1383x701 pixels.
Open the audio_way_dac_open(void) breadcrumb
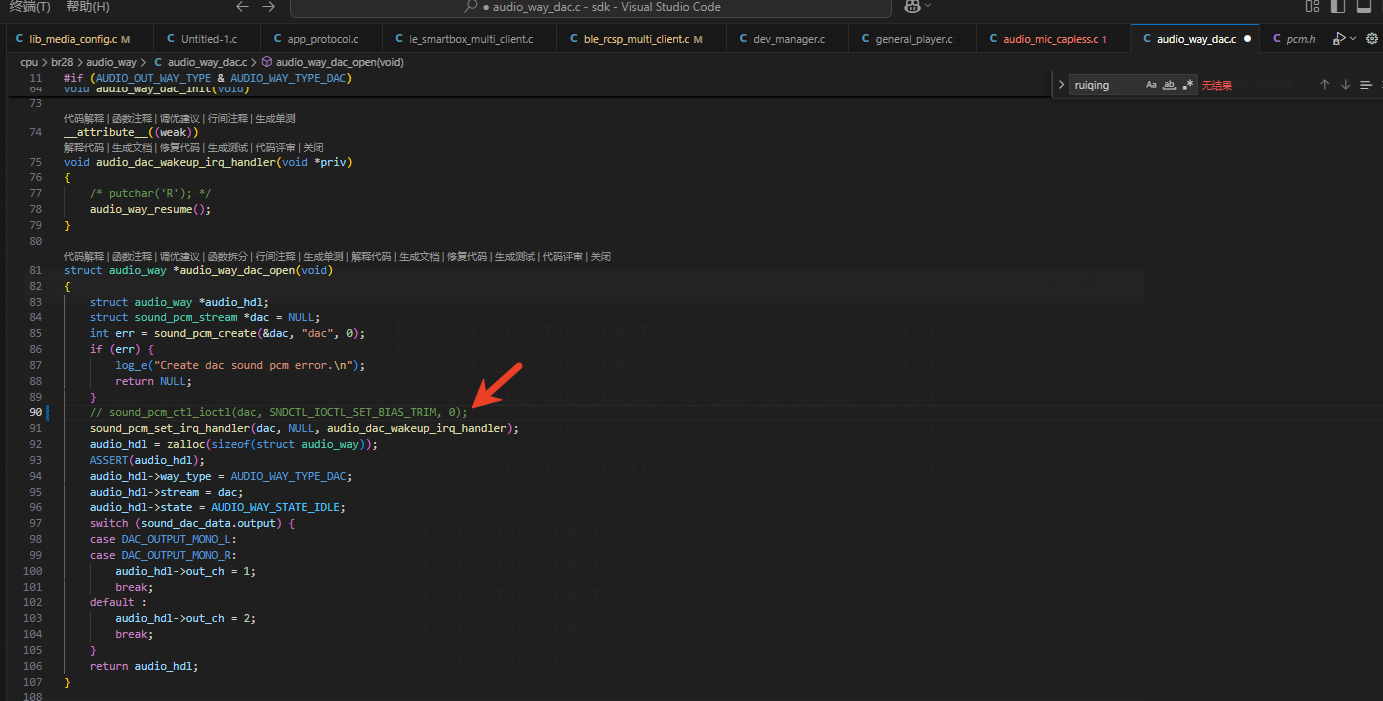pyautogui.click(x=340, y=62)
